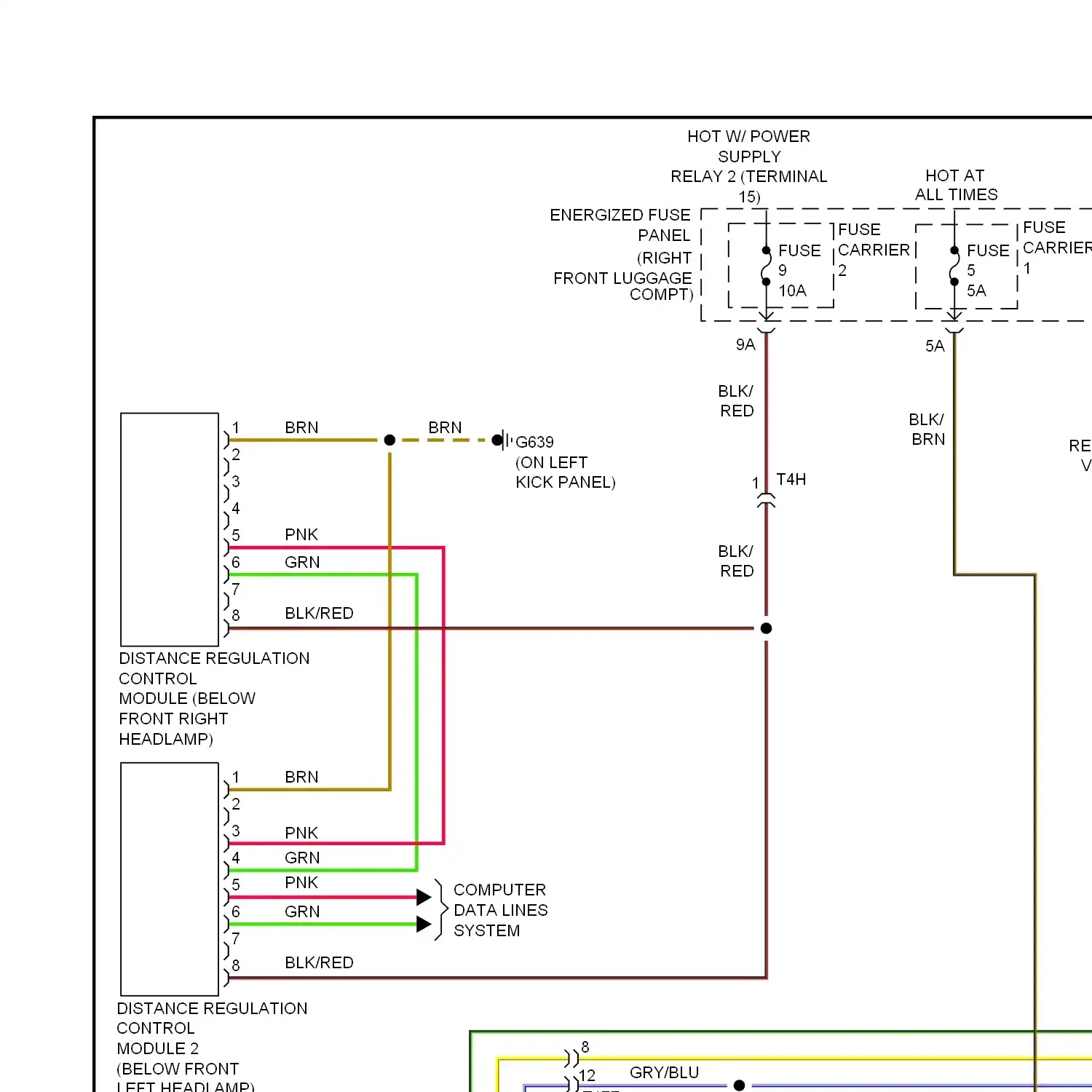Click the BLK/RED label at upper module pin 8
This screenshot has width=1092, height=1092.
319,613
